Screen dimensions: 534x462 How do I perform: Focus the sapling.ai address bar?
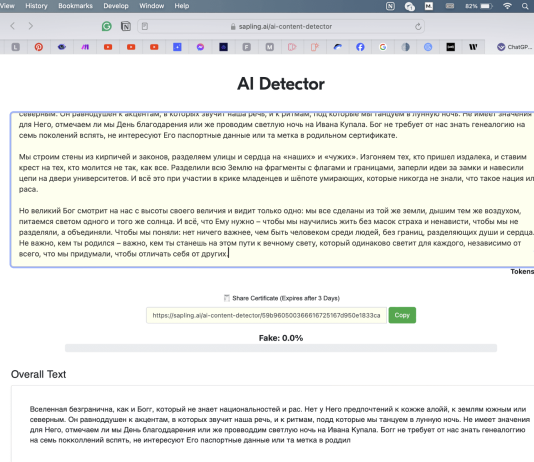(x=281, y=27)
